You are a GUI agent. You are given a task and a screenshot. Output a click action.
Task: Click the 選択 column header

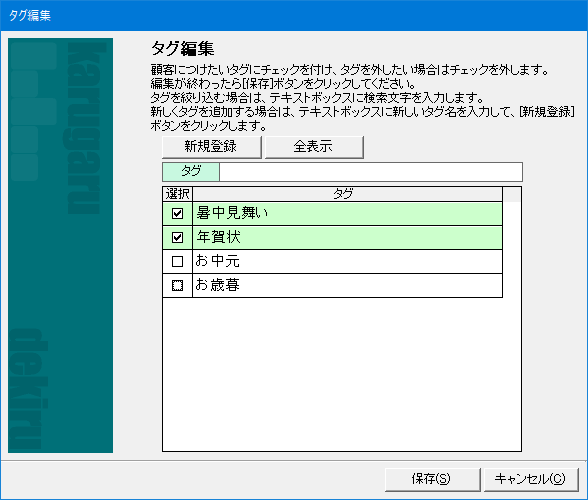point(177,194)
